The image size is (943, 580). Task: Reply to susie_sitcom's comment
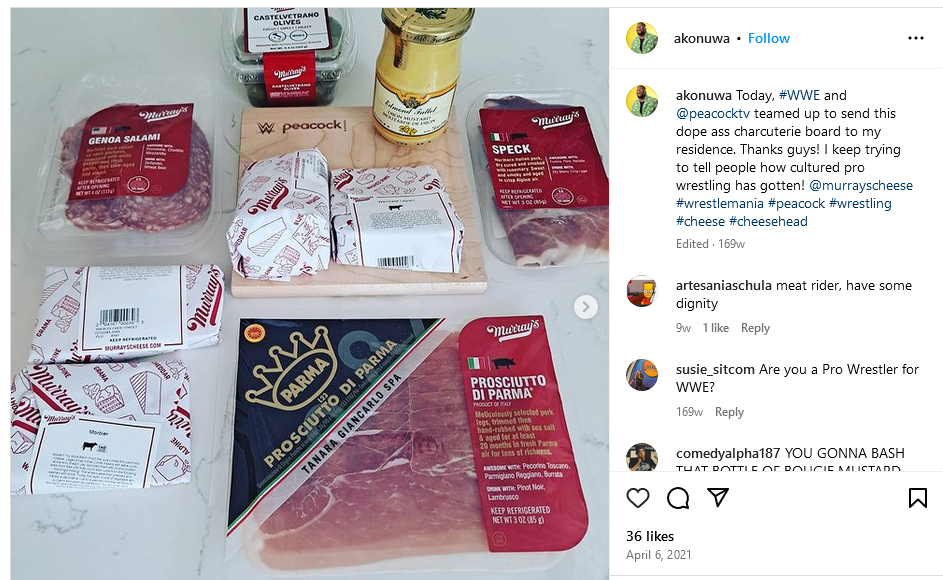[729, 412]
